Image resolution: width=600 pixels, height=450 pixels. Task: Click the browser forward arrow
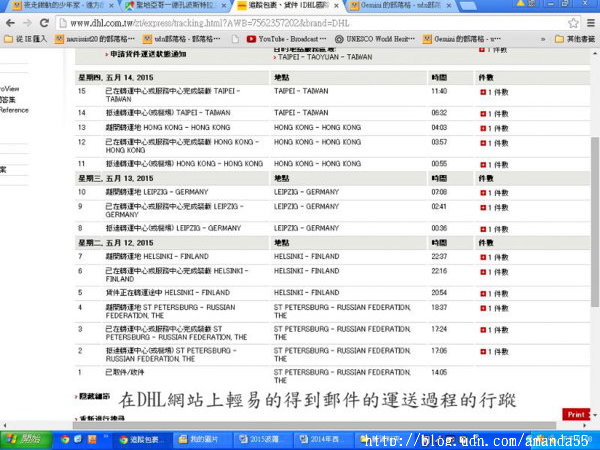tap(27, 23)
